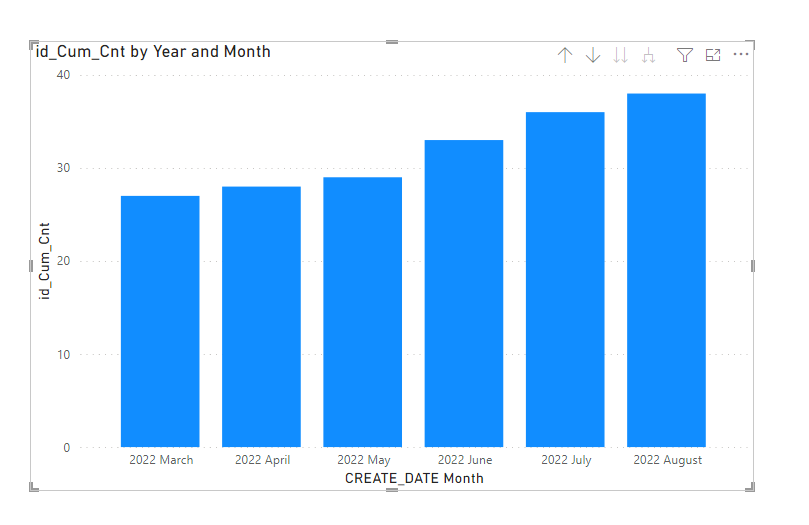This screenshot has width=809, height=525.
Task: Click the y-axis value 10
Action: 63,354
